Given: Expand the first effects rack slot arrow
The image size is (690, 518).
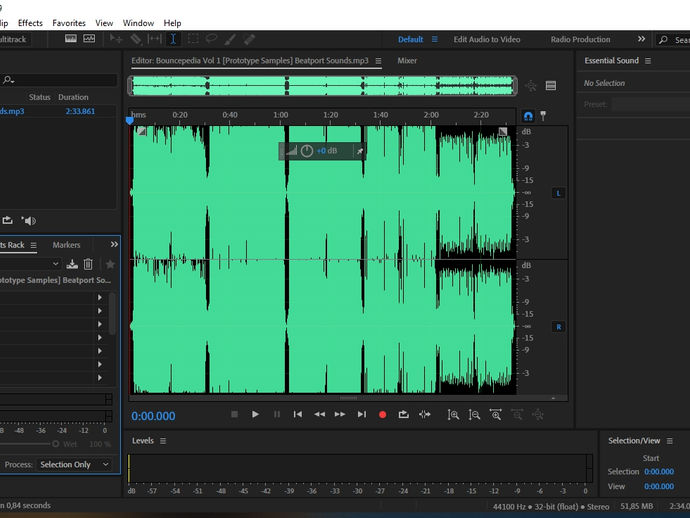Looking at the screenshot, I should point(99,297).
